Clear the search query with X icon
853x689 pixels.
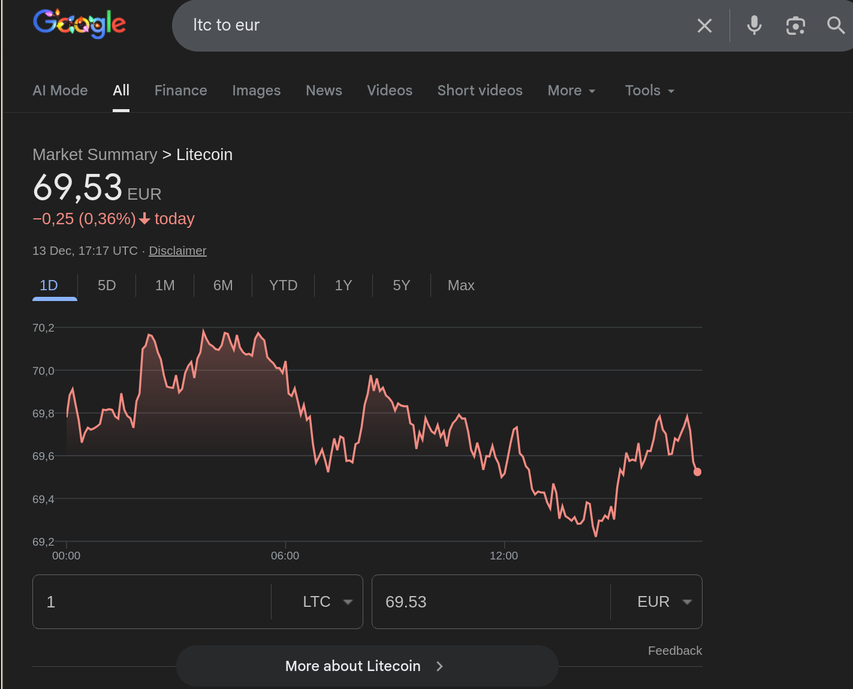click(704, 26)
